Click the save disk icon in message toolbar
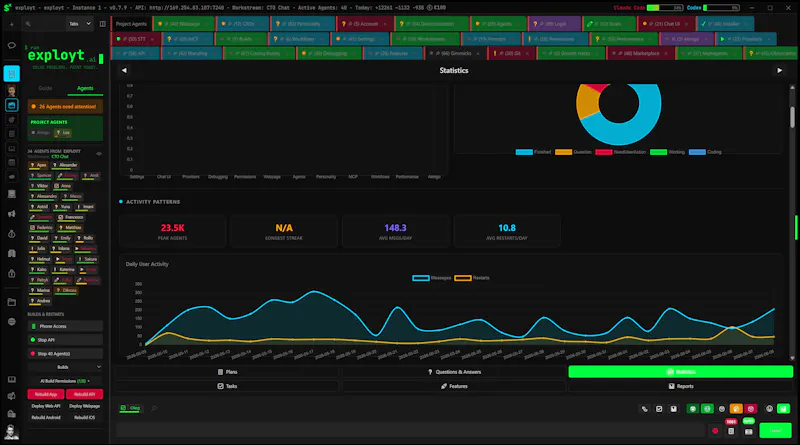This screenshot has width=800, height=445. click(673, 409)
